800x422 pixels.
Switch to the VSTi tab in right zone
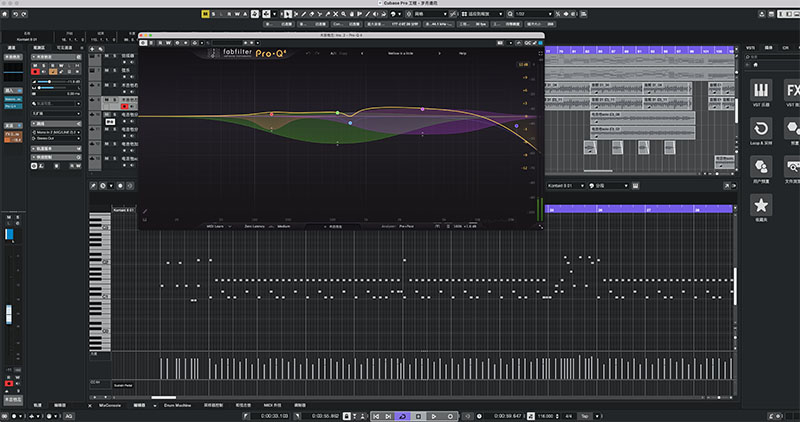point(751,47)
